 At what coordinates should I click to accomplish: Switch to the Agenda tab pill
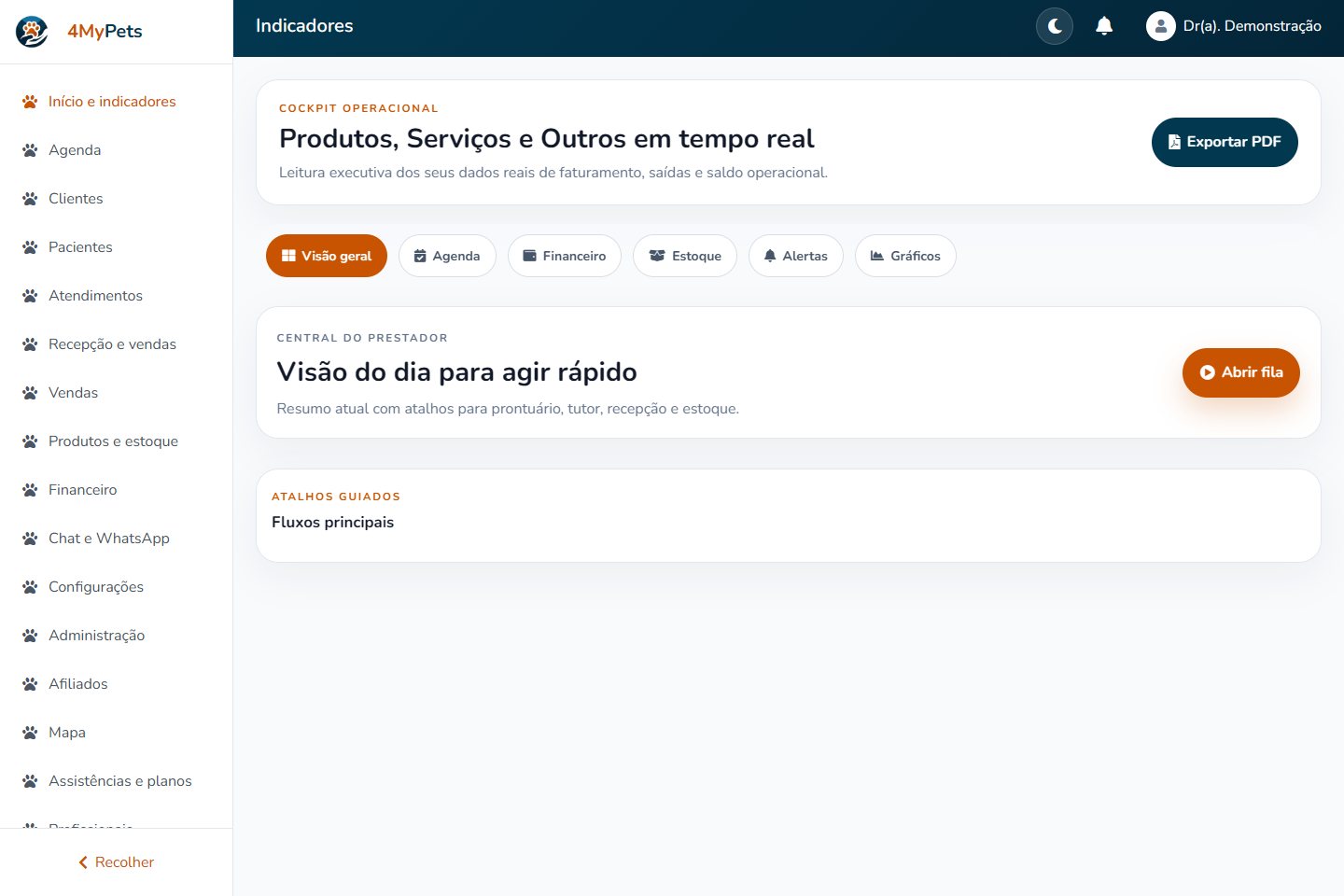[447, 256]
